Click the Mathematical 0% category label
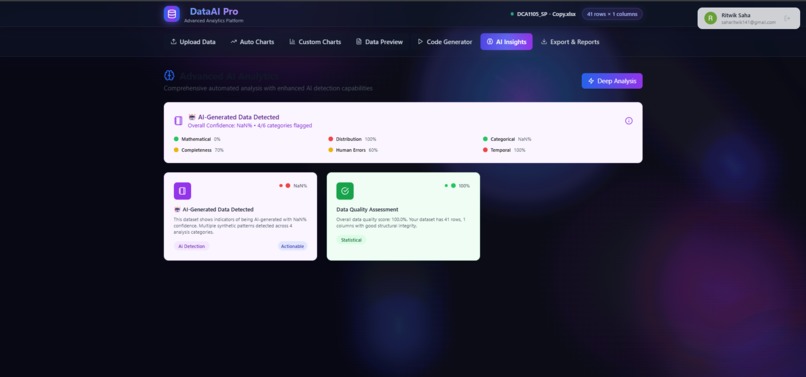The height and width of the screenshot is (377, 806). (x=200, y=139)
